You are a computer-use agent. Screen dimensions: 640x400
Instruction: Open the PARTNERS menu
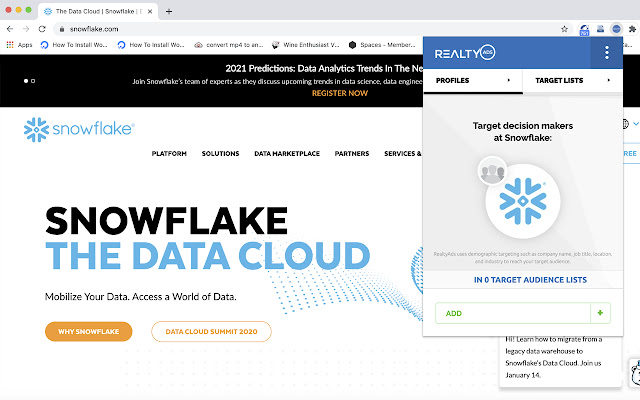coord(352,153)
